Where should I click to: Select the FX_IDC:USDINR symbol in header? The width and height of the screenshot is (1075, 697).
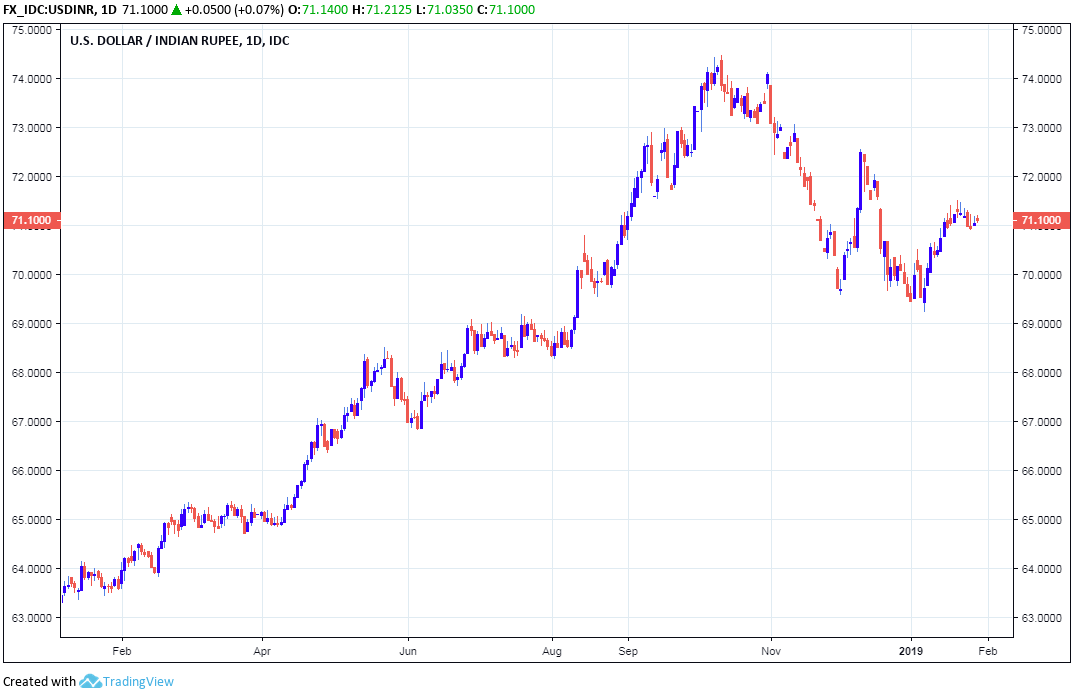click(x=48, y=10)
